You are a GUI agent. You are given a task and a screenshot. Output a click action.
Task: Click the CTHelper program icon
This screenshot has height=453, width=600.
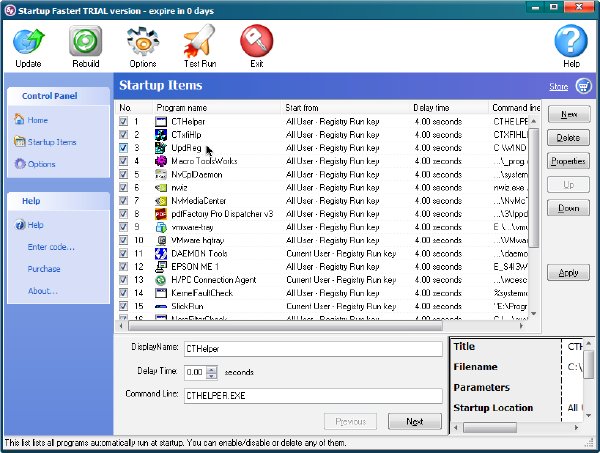point(161,122)
